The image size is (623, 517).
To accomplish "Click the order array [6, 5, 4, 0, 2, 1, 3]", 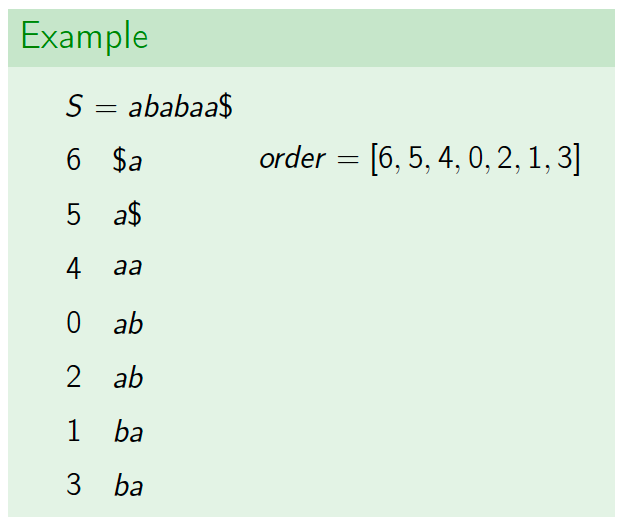I will pyautogui.click(x=476, y=159).
